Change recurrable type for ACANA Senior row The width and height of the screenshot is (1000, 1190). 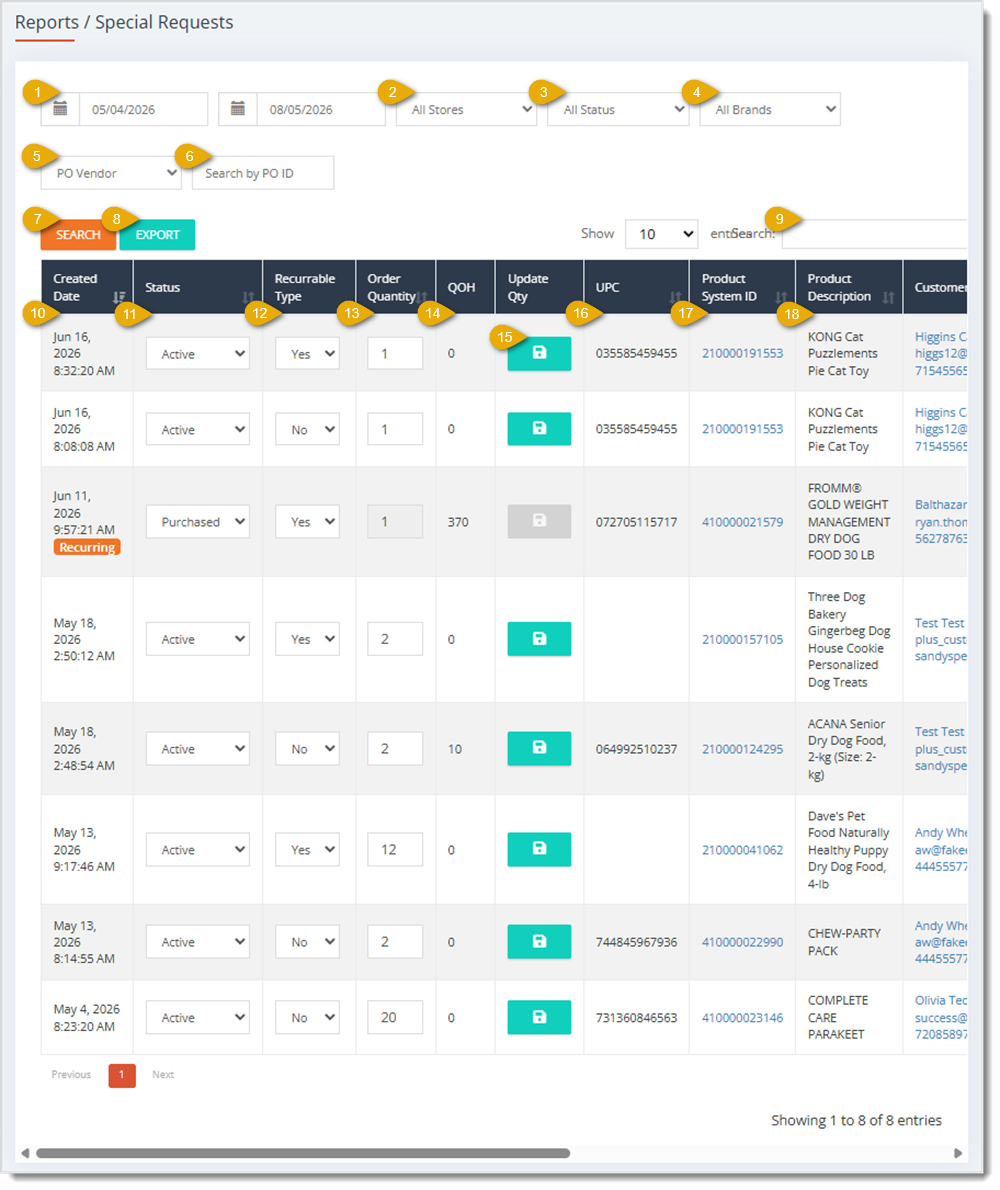point(307,748)
